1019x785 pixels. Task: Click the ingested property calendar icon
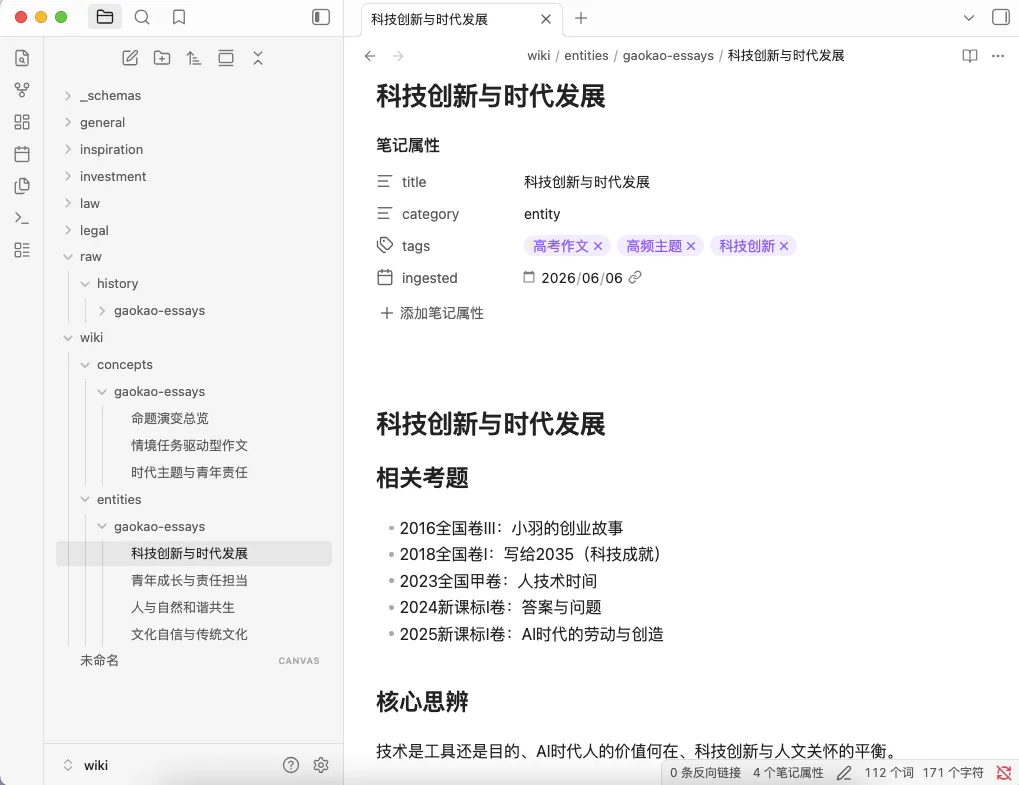385,277
